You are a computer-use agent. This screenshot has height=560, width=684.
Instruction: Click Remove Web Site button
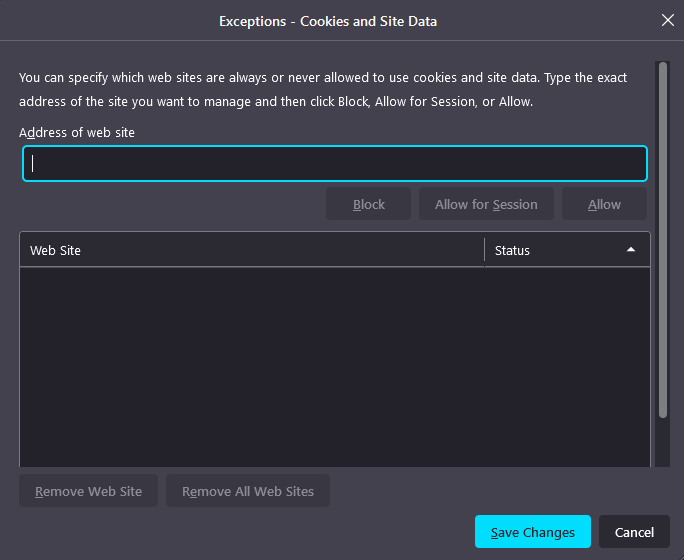pyautogui.click(x=89, y=491)
